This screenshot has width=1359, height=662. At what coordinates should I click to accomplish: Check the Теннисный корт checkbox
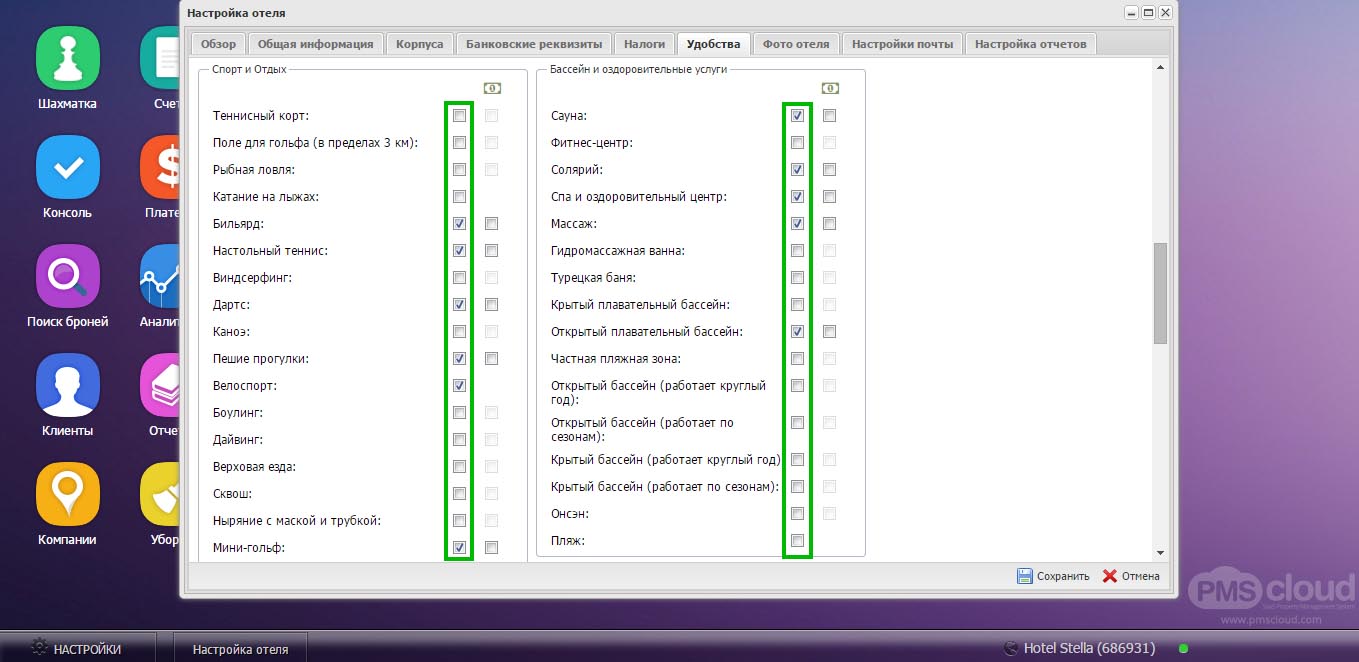459,116
